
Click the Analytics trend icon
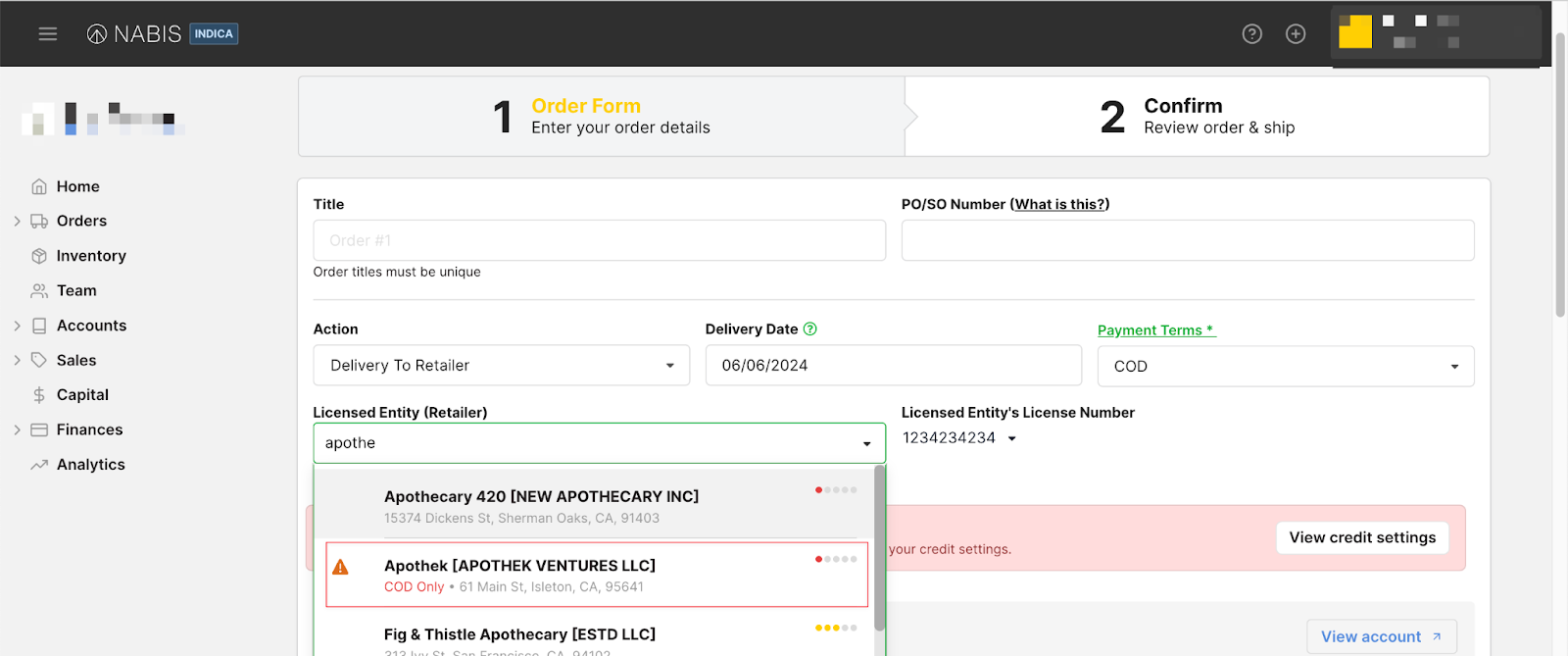[39, 465]
